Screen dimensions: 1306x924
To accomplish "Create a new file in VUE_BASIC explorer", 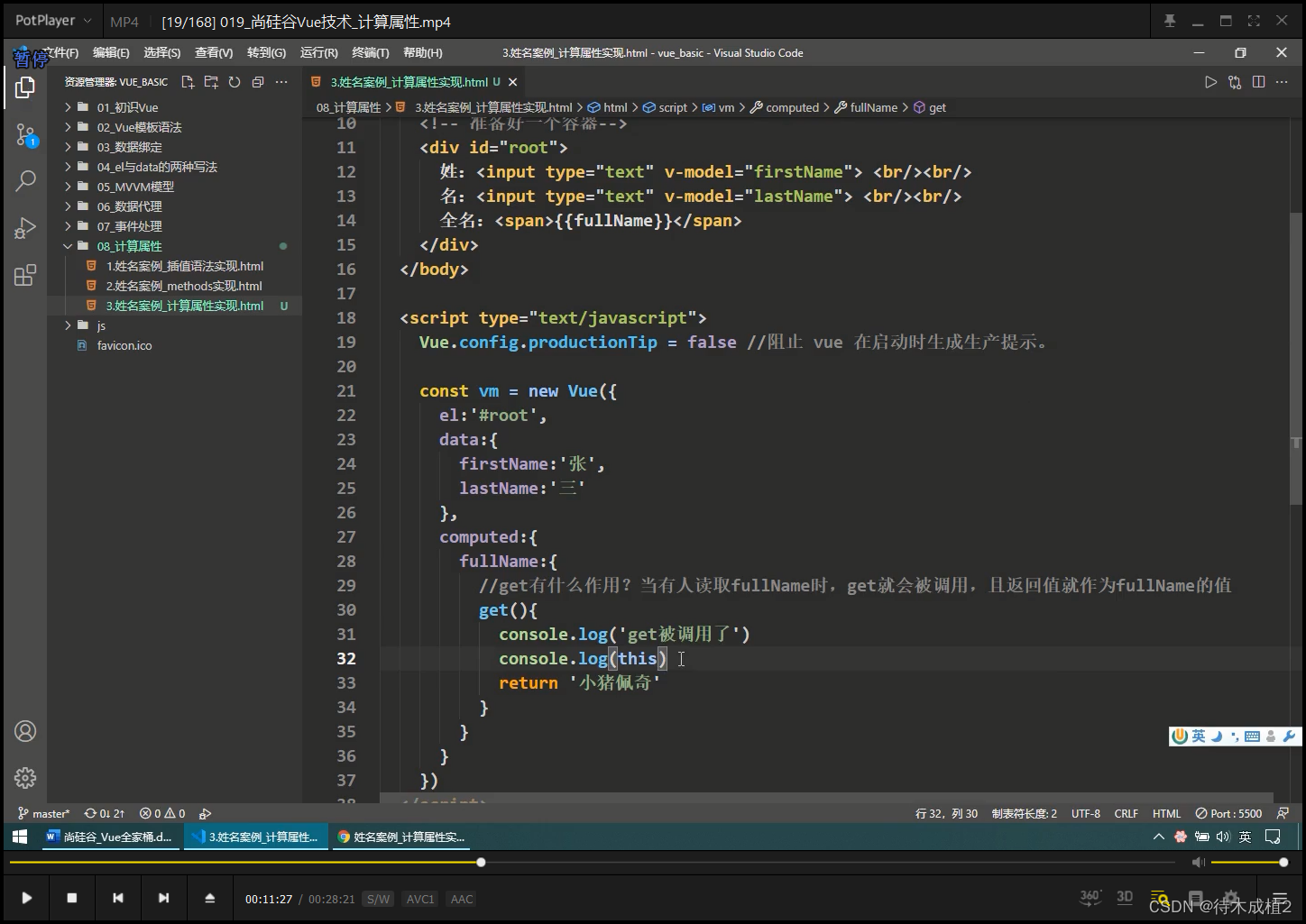I will 188,82.
